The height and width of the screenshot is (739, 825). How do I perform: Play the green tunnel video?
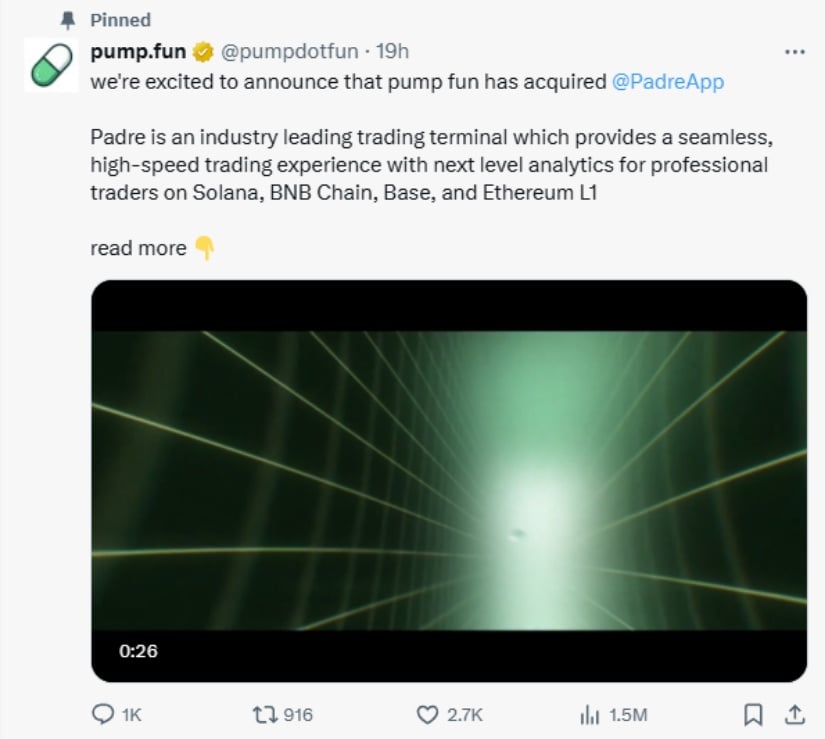(448, 480)
